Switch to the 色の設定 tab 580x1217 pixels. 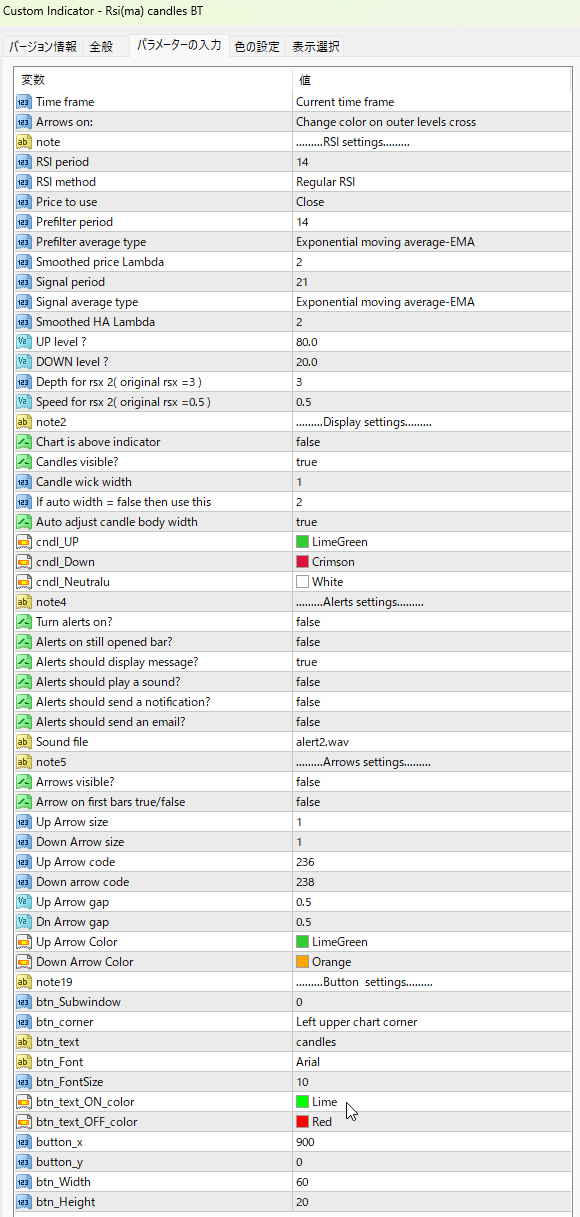pos(257,47)
